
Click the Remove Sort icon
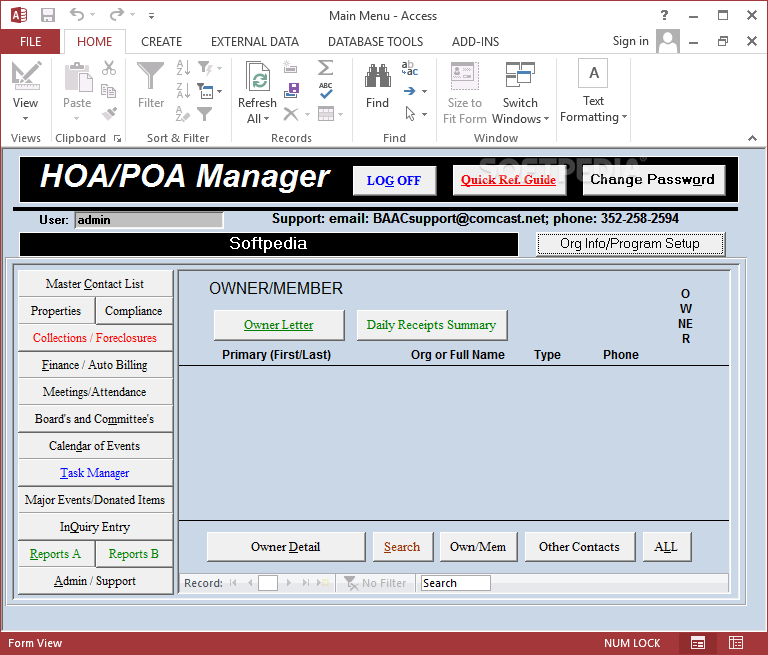point(183,114)
